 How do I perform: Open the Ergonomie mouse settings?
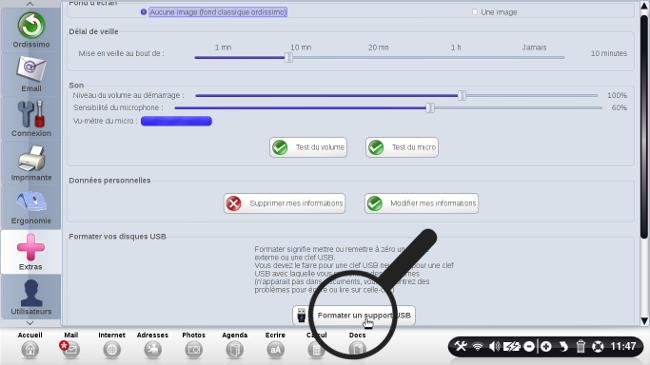click(31, 207)
